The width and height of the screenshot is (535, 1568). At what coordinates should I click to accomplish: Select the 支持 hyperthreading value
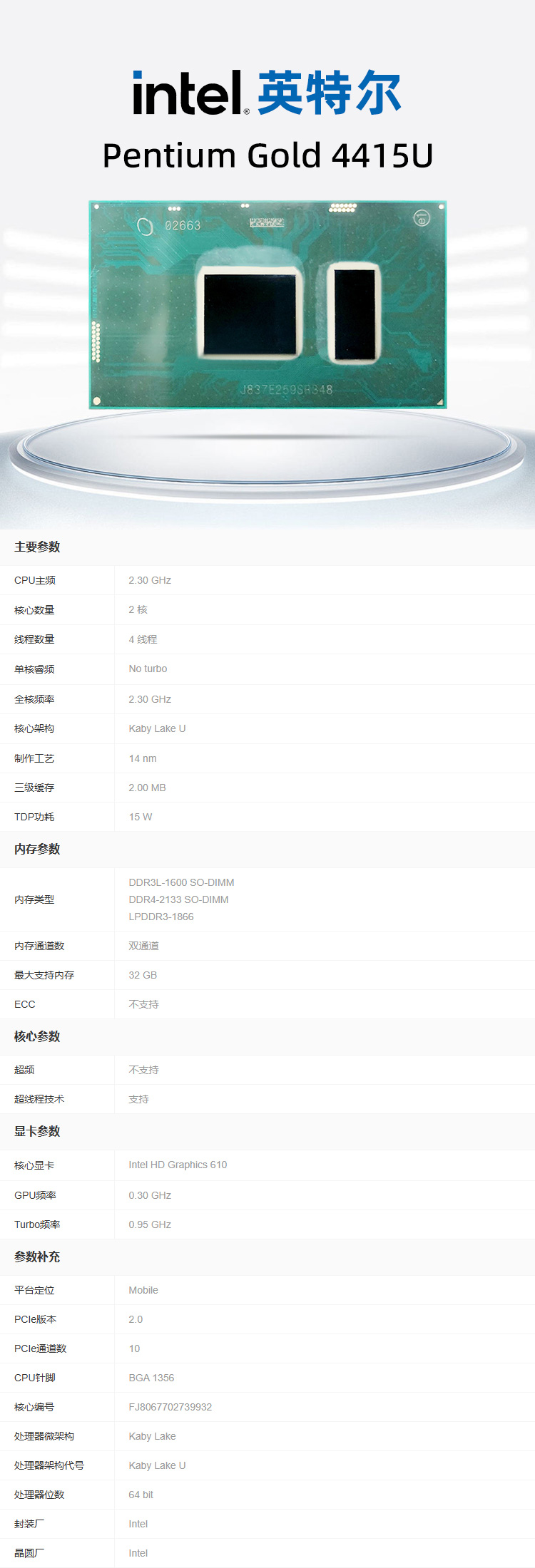tap(138, 1099)
